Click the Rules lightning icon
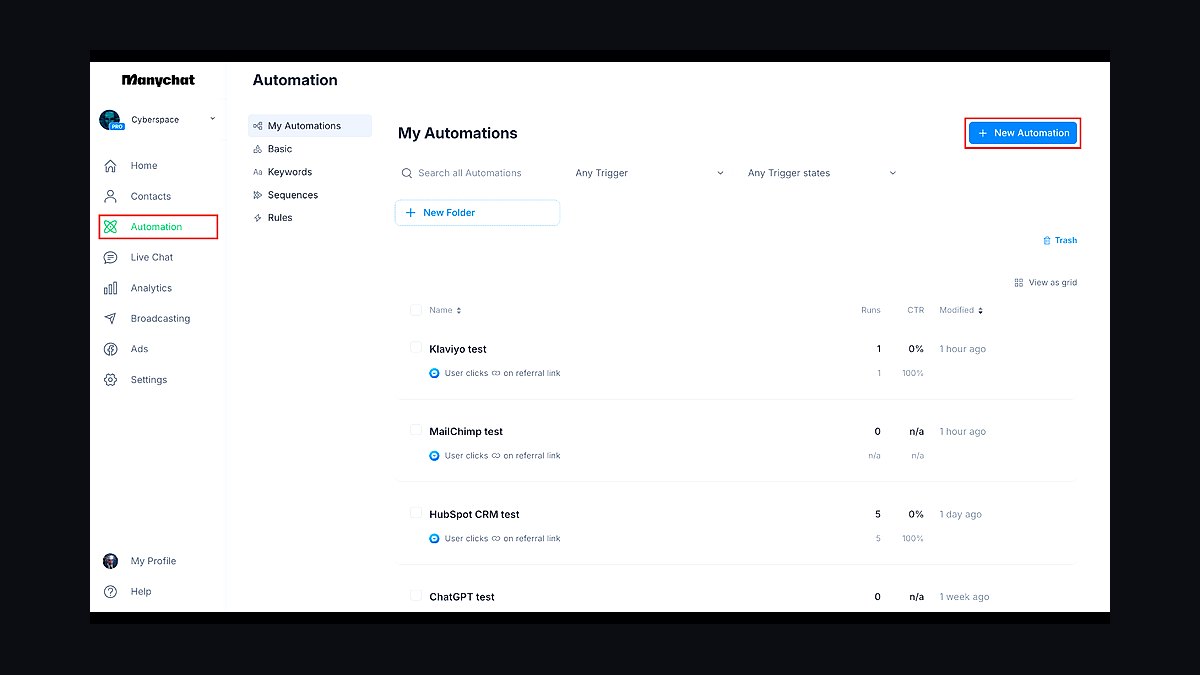 click(258, 218)
